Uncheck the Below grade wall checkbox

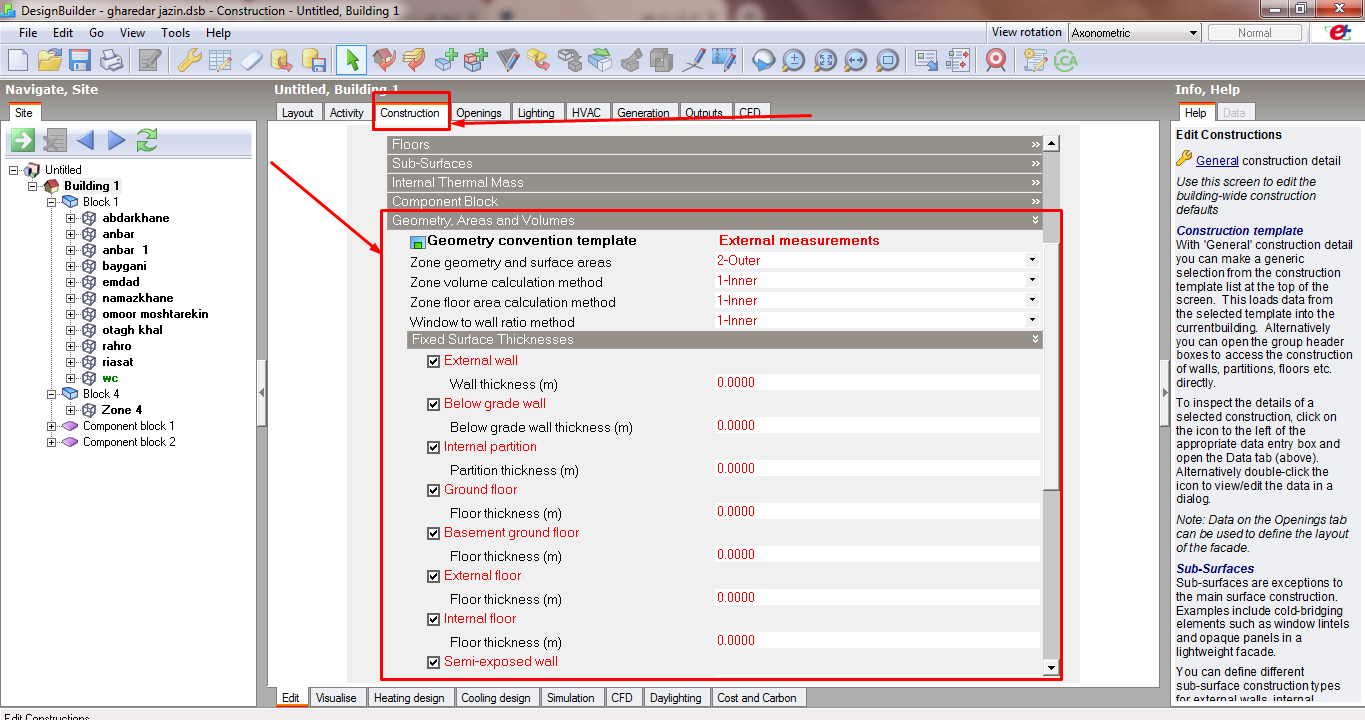(433, 405)
